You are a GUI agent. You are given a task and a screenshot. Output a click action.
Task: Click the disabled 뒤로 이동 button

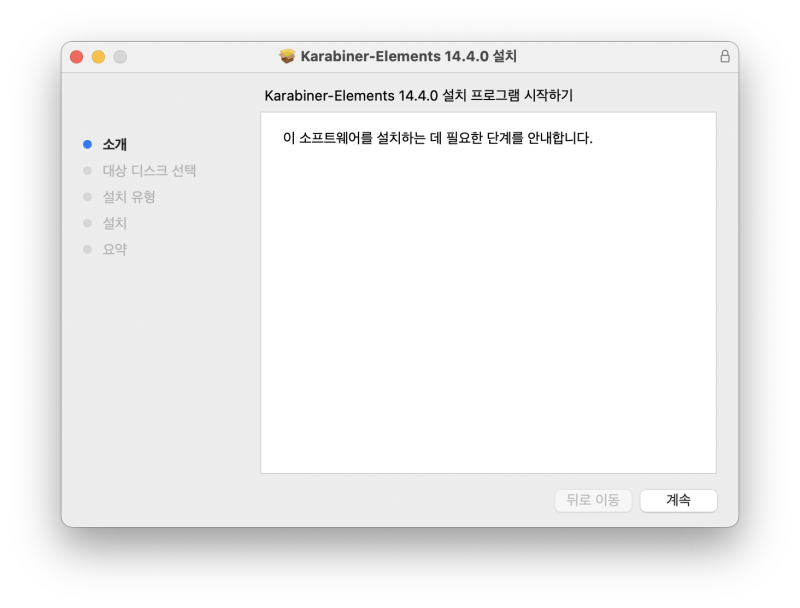pyautogui.click(x=593, y=500)
